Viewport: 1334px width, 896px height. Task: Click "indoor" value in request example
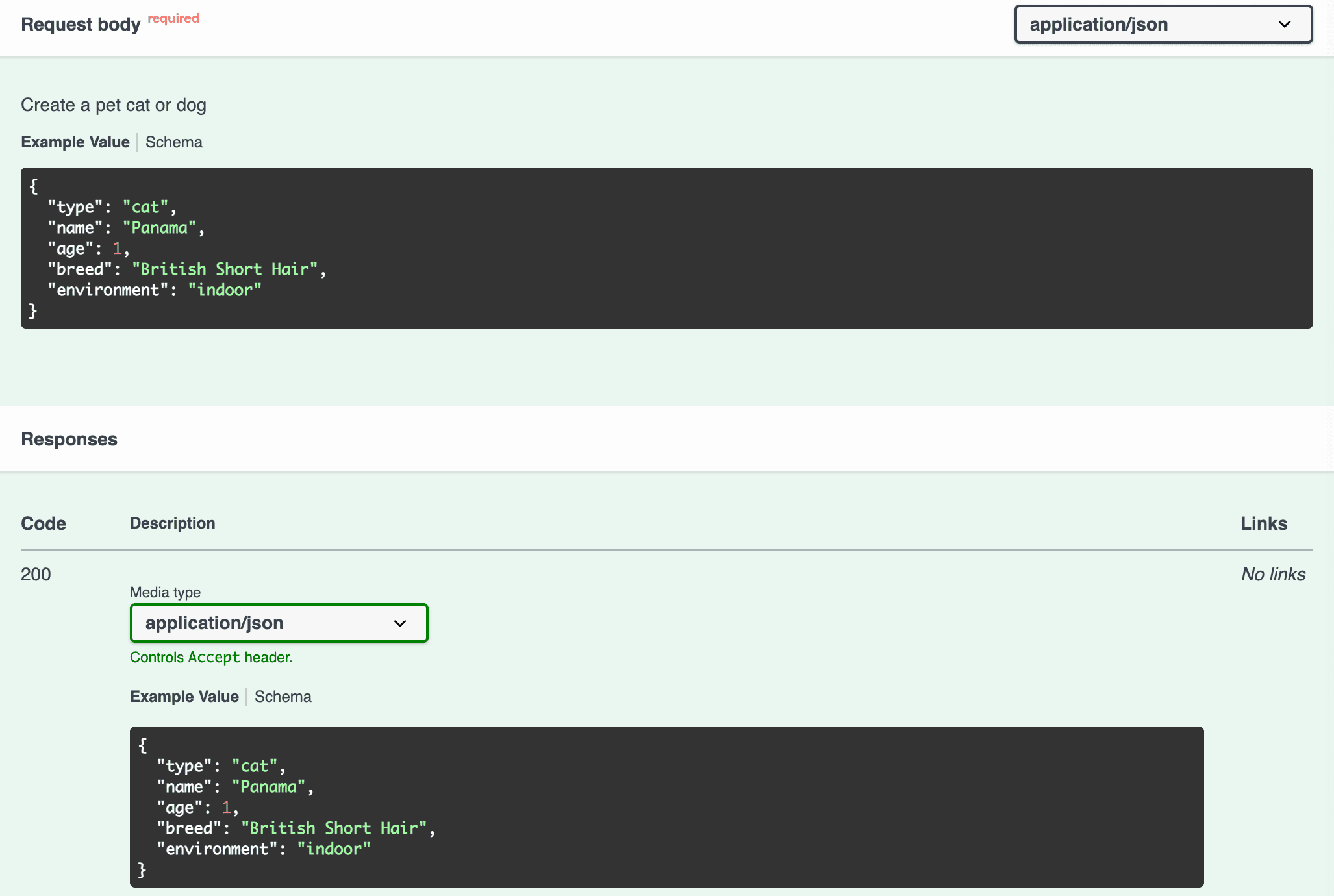[225, 290]
